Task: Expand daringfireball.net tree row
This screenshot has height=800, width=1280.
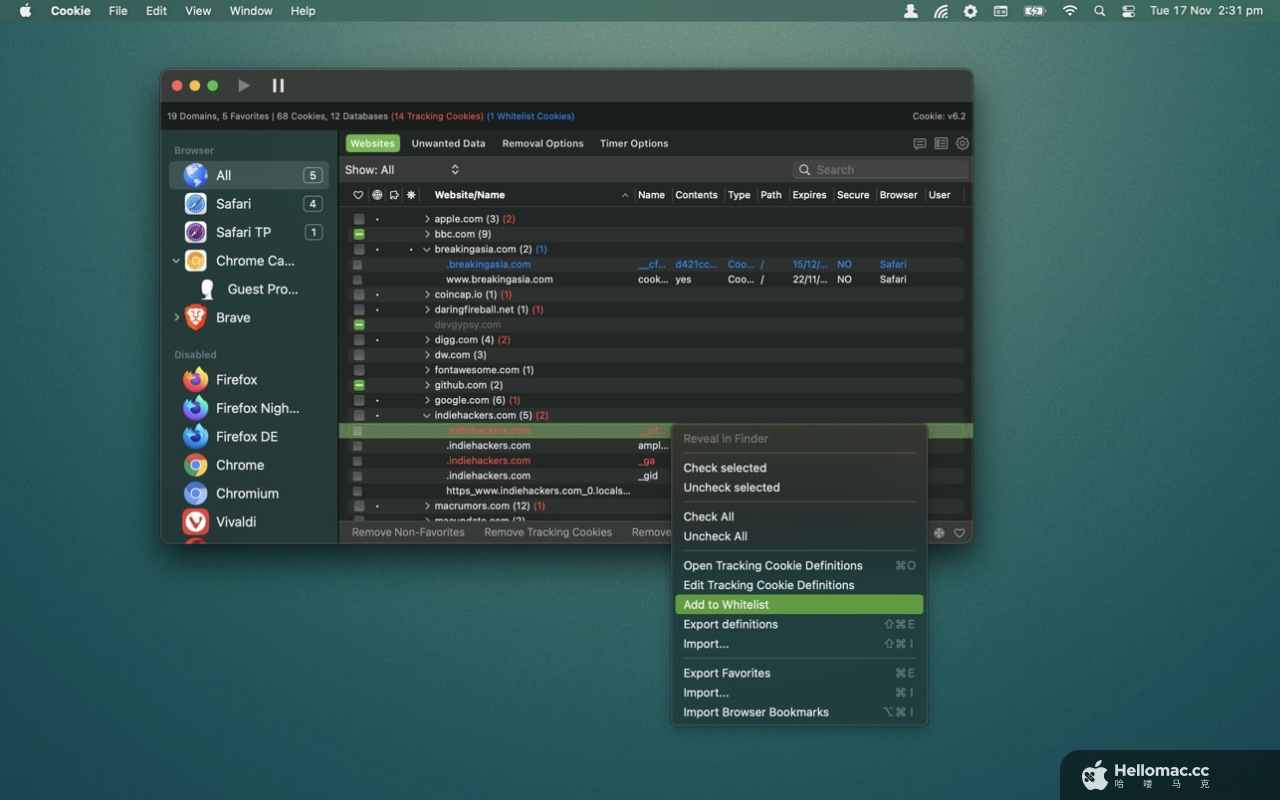Action: coord(427,310)
